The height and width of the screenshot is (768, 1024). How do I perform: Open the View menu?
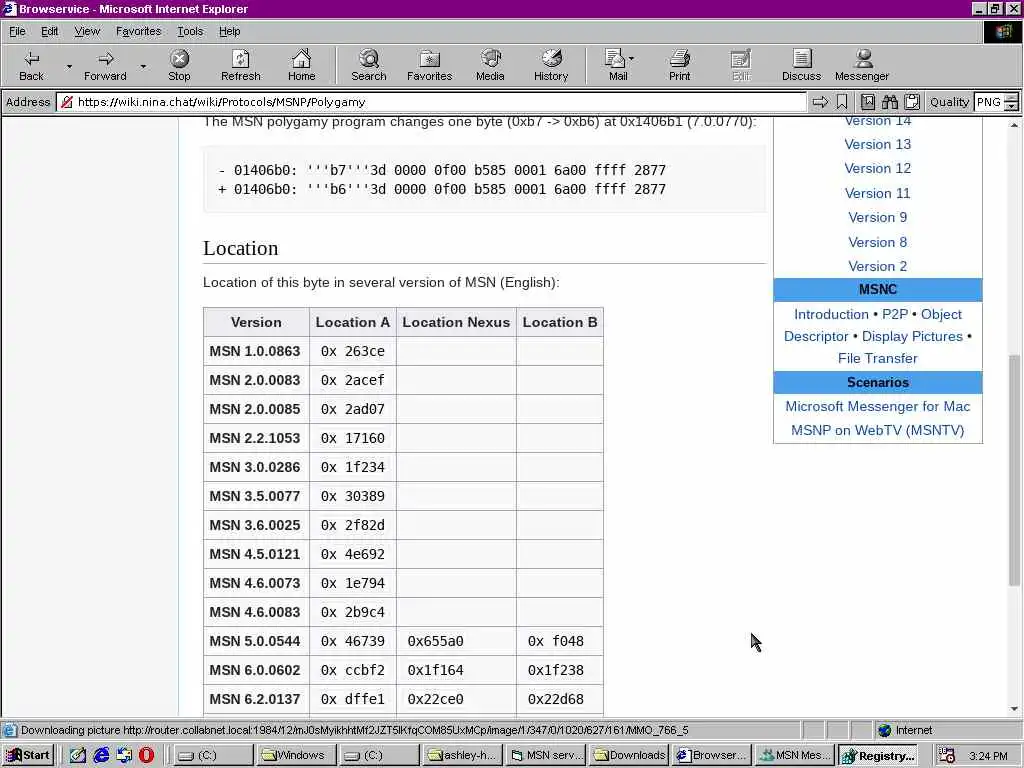point(87,31)
